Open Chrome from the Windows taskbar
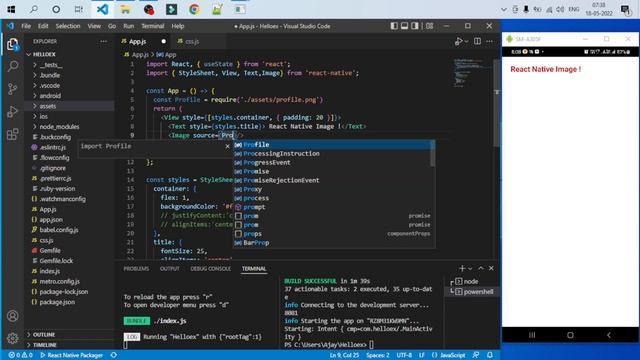Image resolution: width=640 pixels, height=360 pixels. (194, 9)
